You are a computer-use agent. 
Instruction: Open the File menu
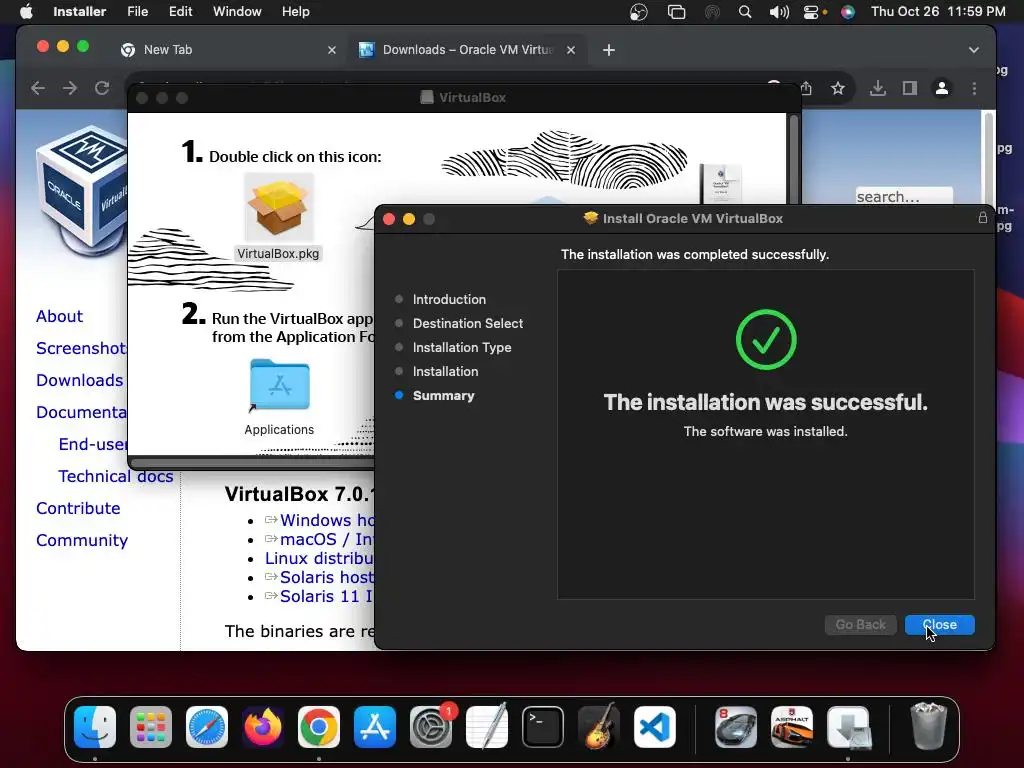pyautogui.click(x=137, y=12)
